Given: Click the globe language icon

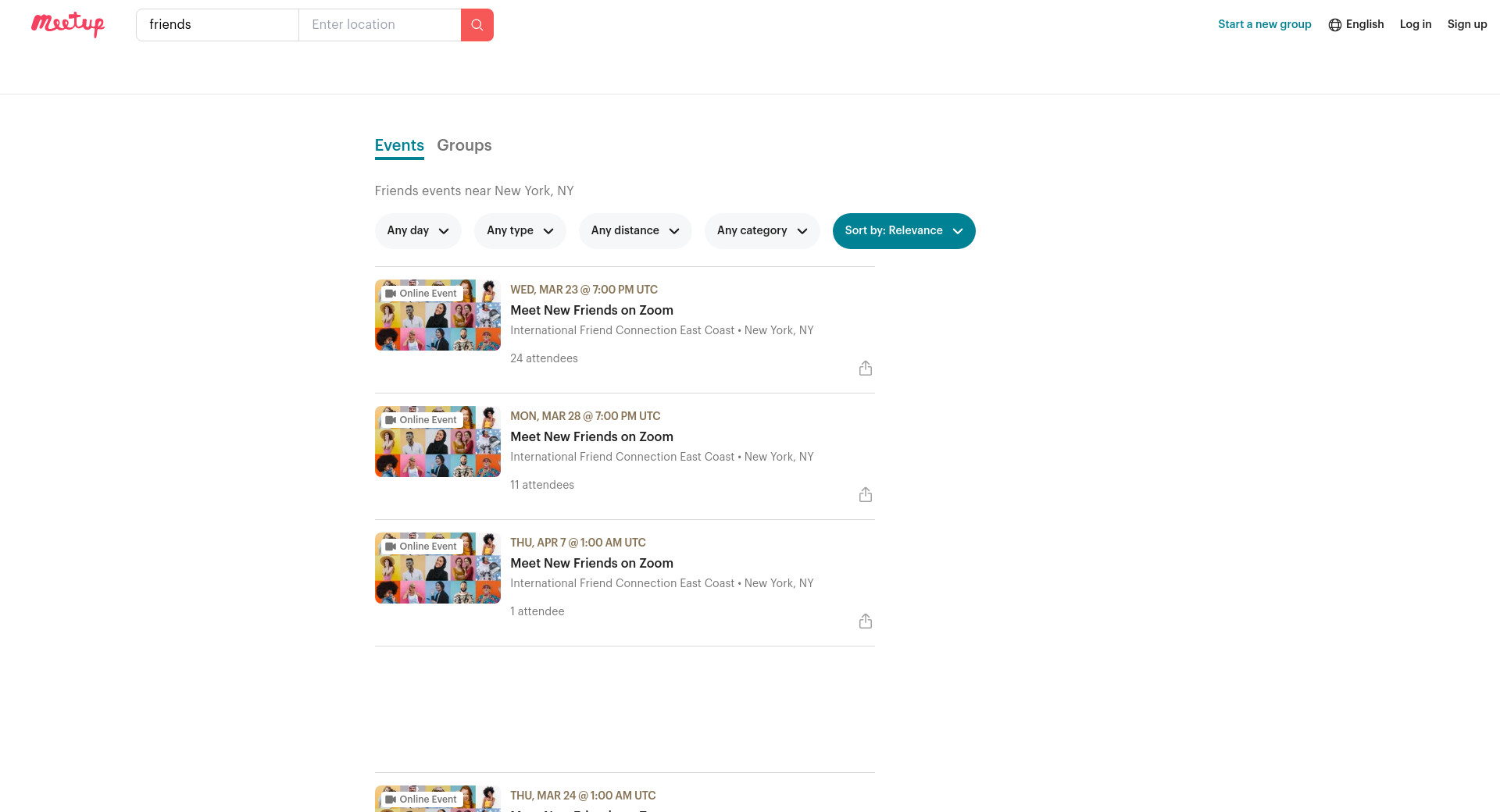Looking at the screenshot, I should [x=1334, y=25].
